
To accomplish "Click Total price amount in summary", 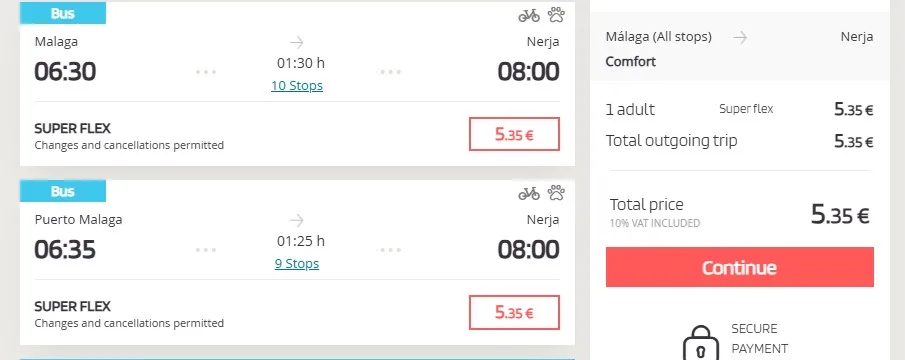I will 840,215.
